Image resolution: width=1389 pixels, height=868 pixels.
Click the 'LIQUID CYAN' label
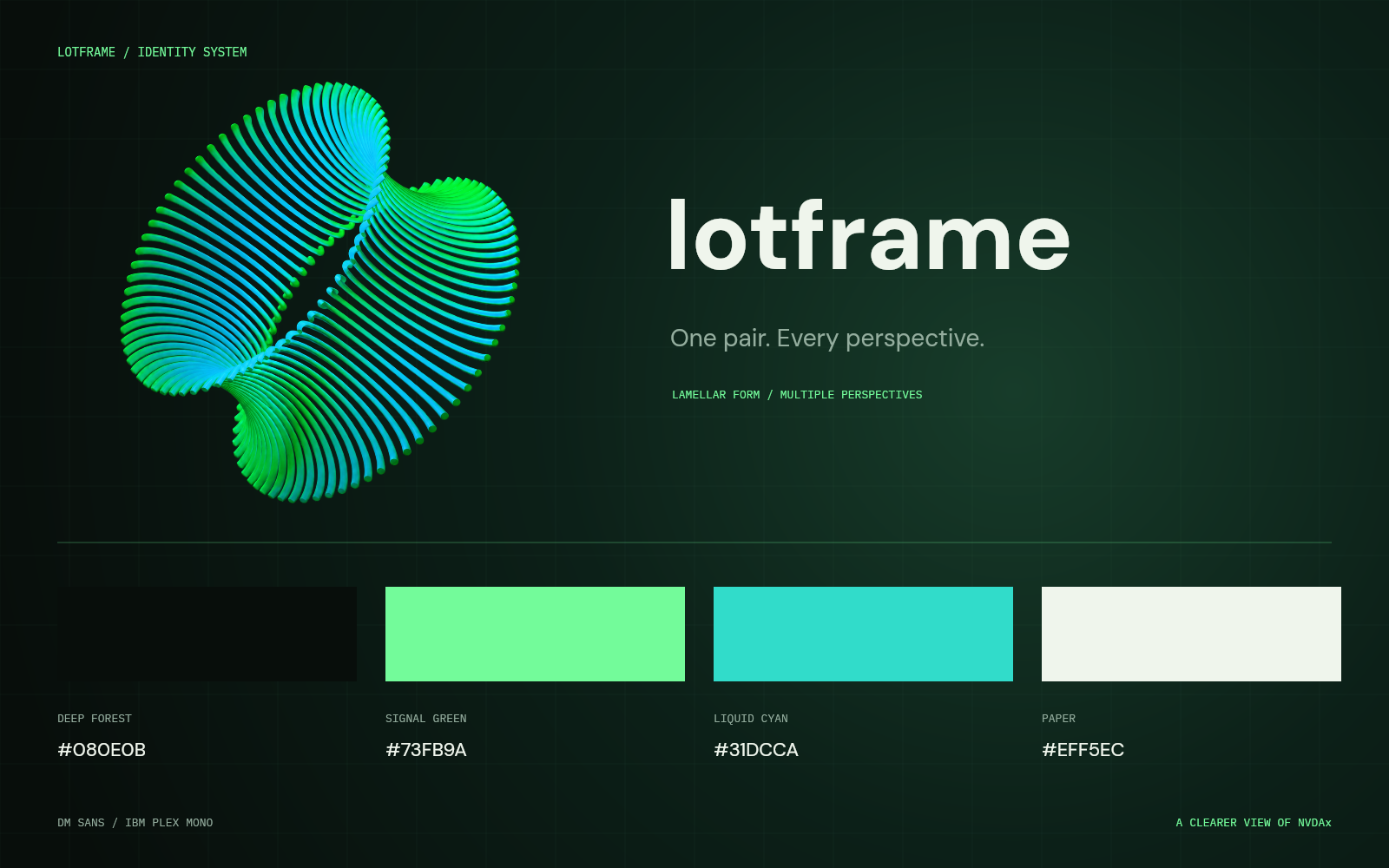click(751, 719)
